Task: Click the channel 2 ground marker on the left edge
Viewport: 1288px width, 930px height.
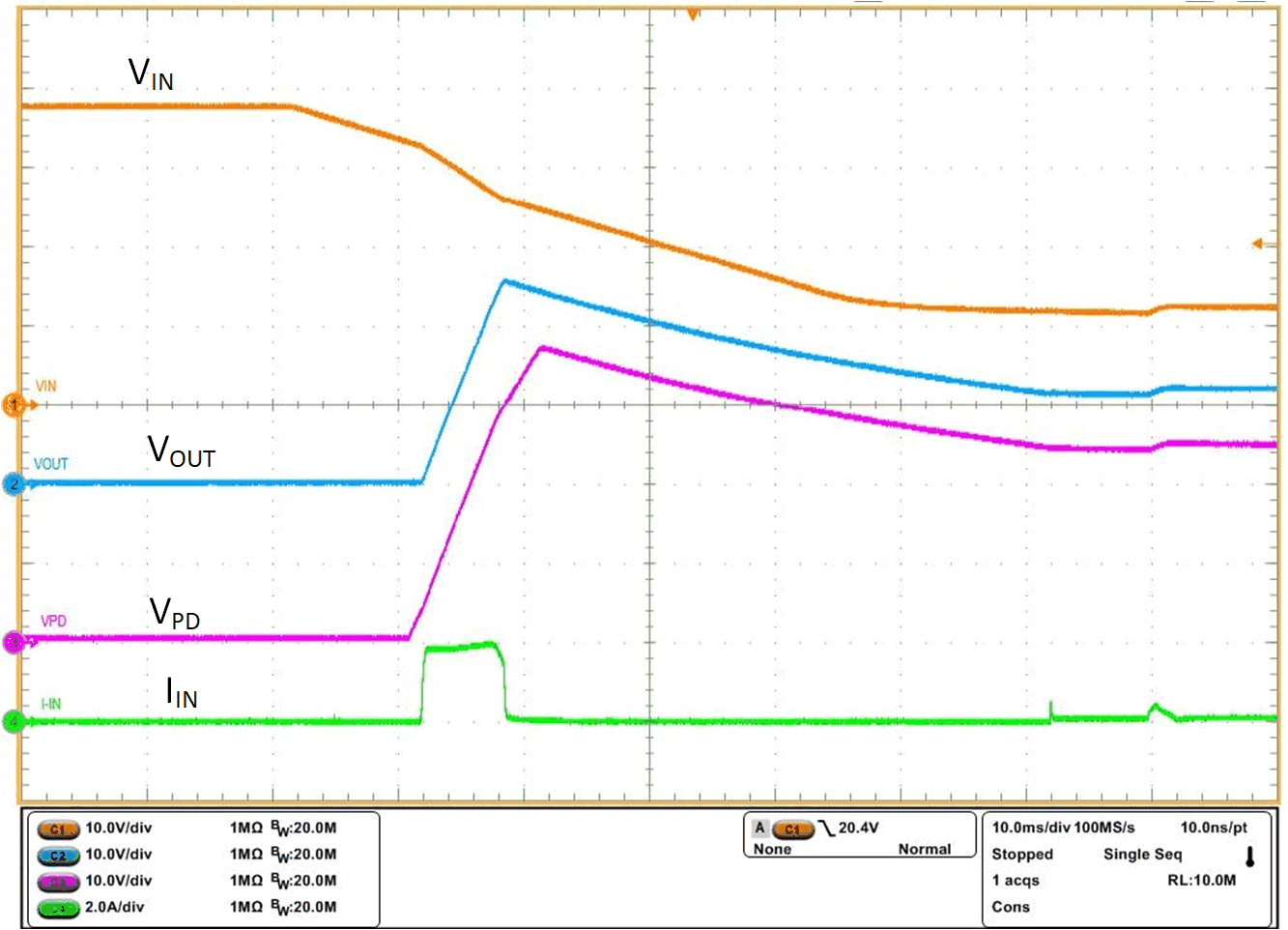Action: [x=14, y=483]
